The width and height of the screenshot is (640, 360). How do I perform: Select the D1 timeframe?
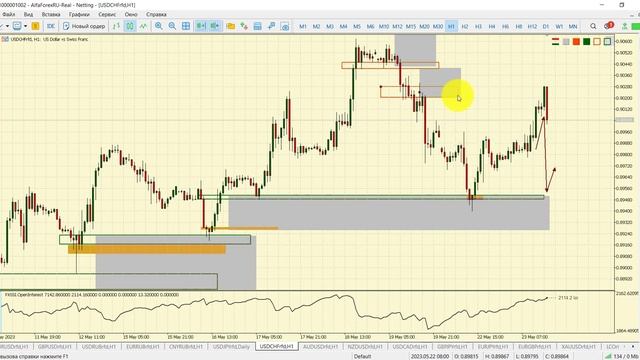(x=546, y=26)
